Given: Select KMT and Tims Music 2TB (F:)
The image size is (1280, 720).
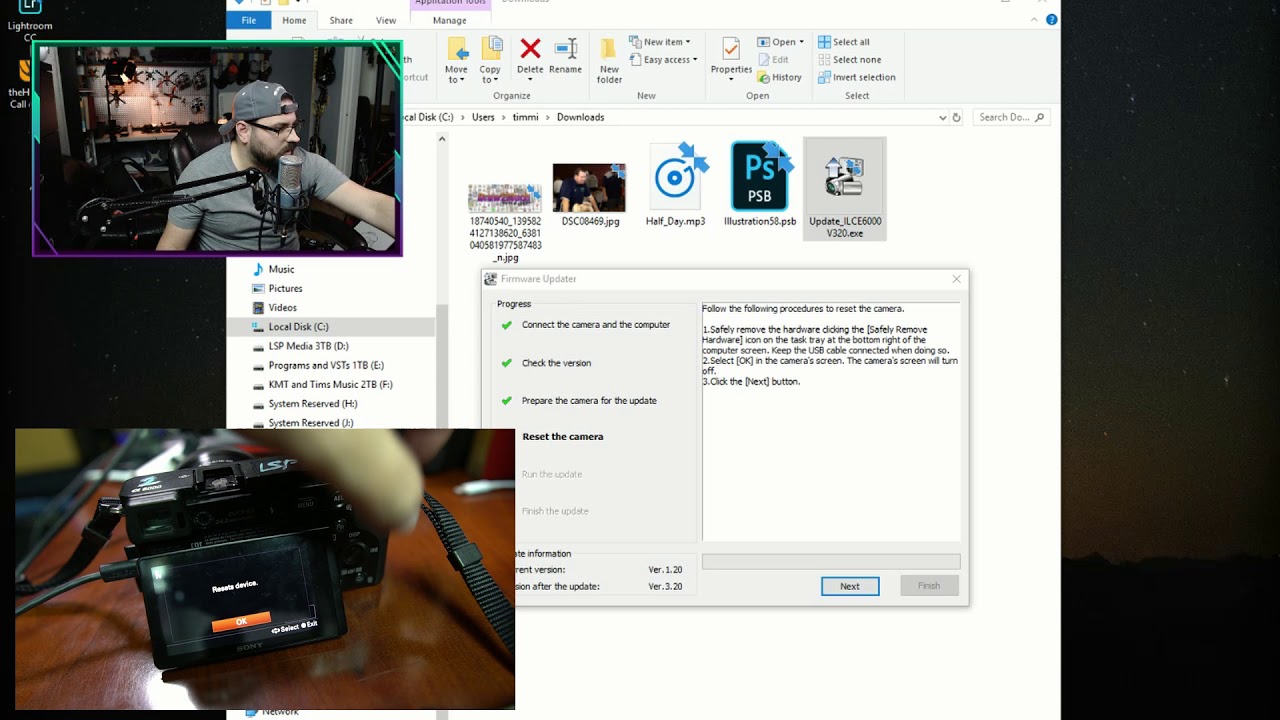Looking at the screenshot, I should [330, 384].
